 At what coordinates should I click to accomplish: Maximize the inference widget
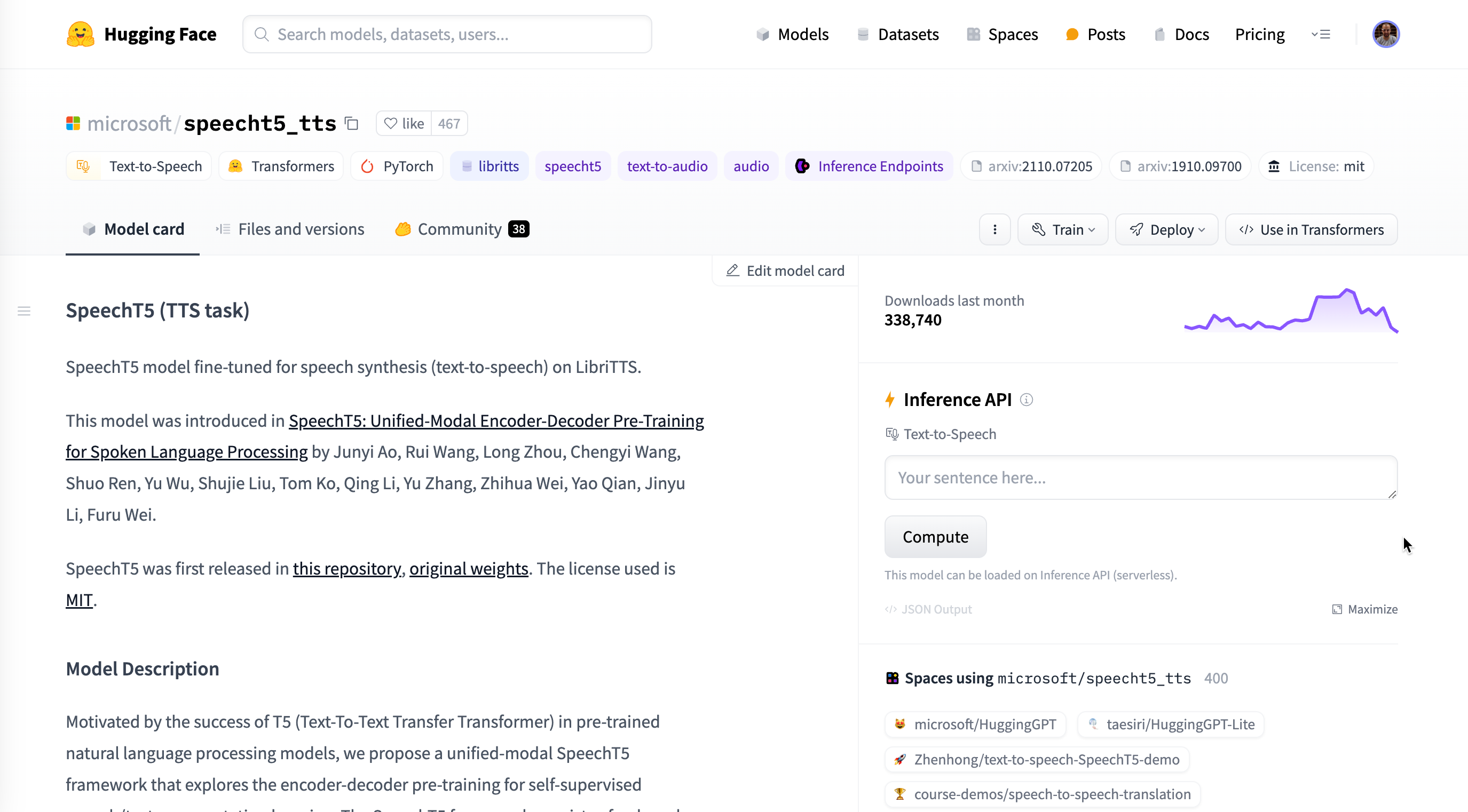point(1364,609)
